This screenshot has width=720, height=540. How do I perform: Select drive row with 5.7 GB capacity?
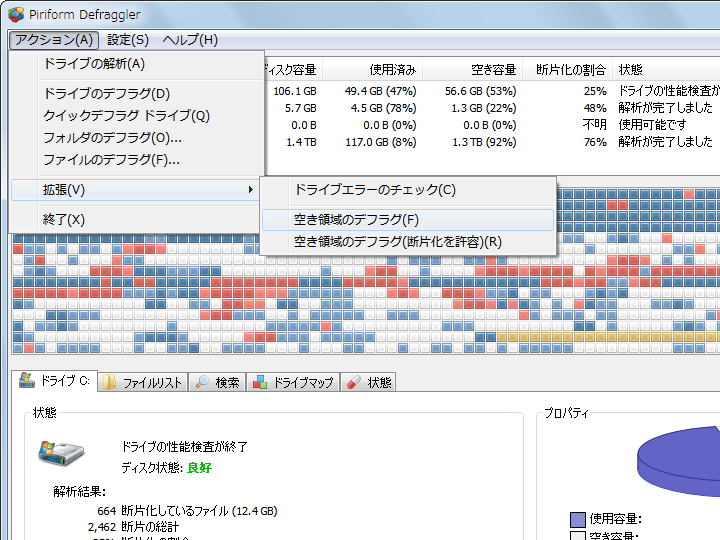coord(492,108)
